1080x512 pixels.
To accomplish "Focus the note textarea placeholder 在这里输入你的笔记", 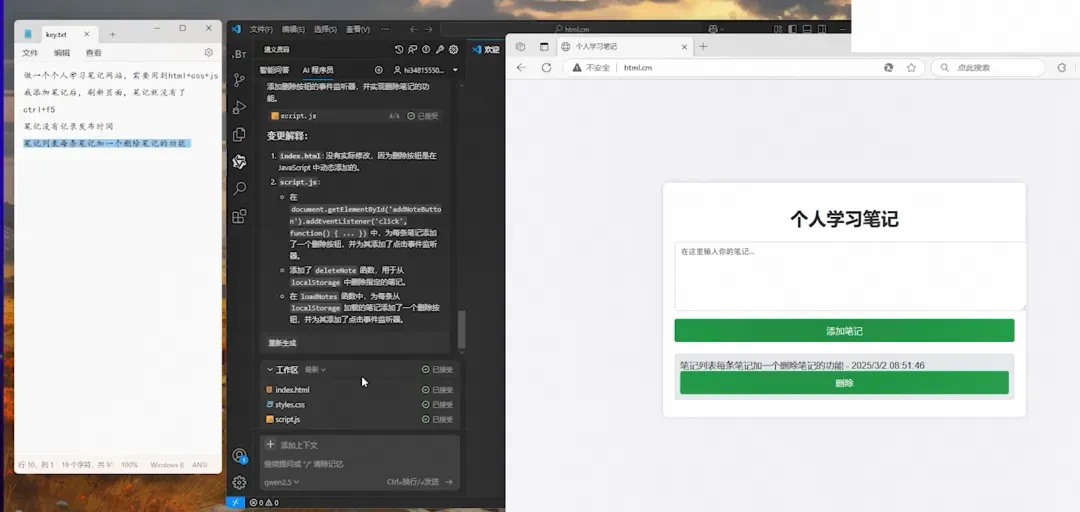I will click(851, 276).
